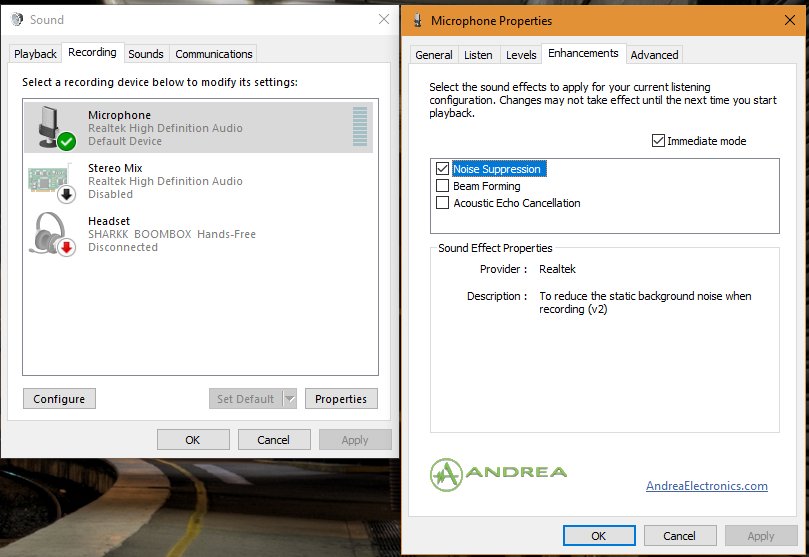Click the microphone level meter bars
Viewport: 809px width, 557px height.
(x=360, y=127)
